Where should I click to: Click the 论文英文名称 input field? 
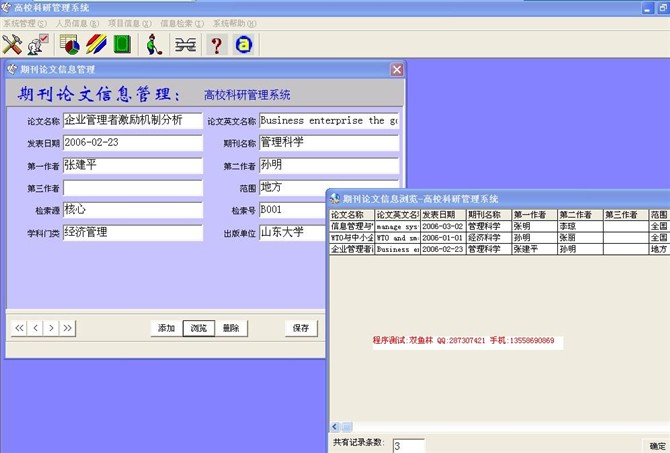click(x=329, y=121)
